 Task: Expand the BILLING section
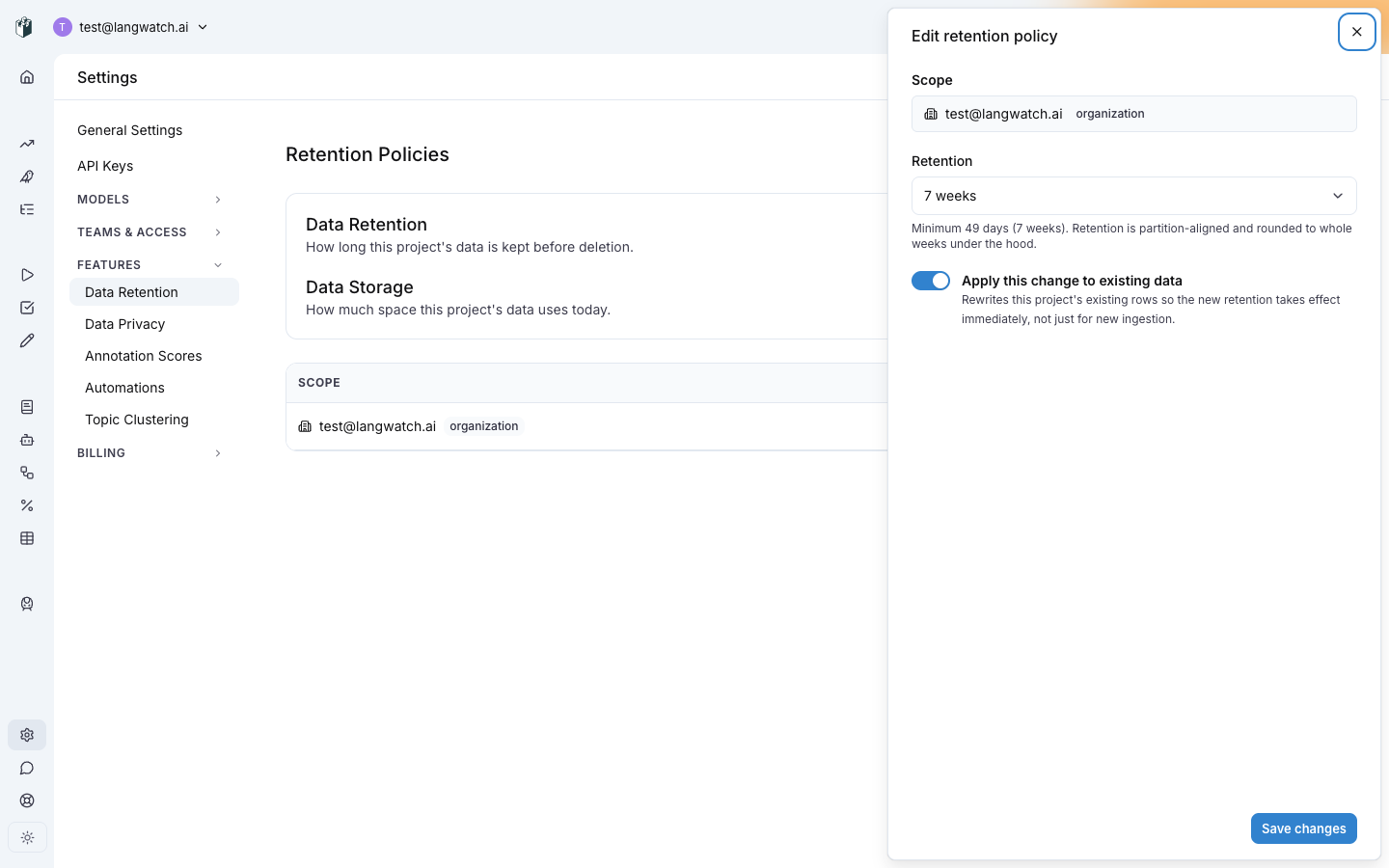[x=150, y=453]
